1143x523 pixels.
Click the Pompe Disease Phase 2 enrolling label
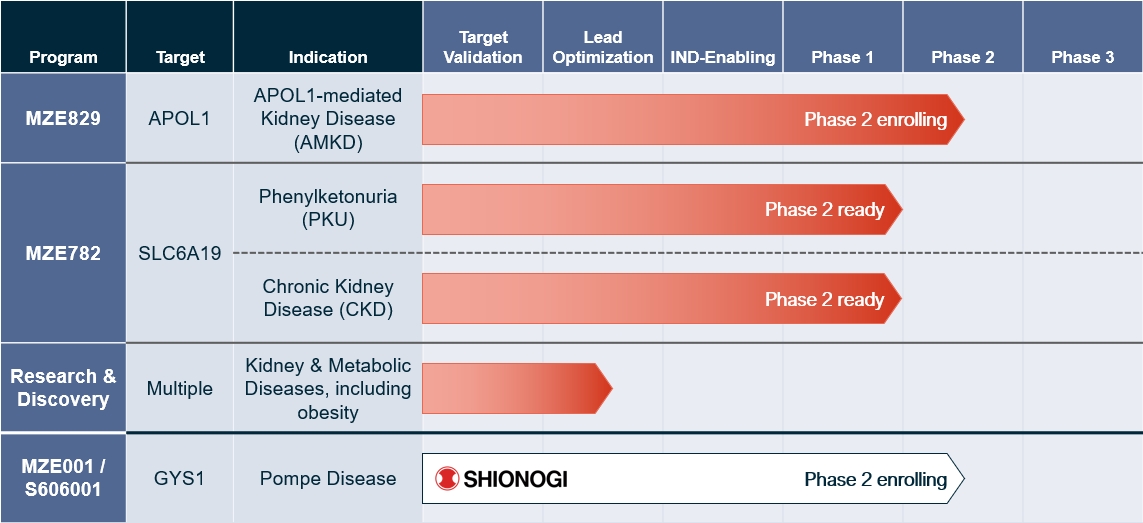click(x=875, y=479)
